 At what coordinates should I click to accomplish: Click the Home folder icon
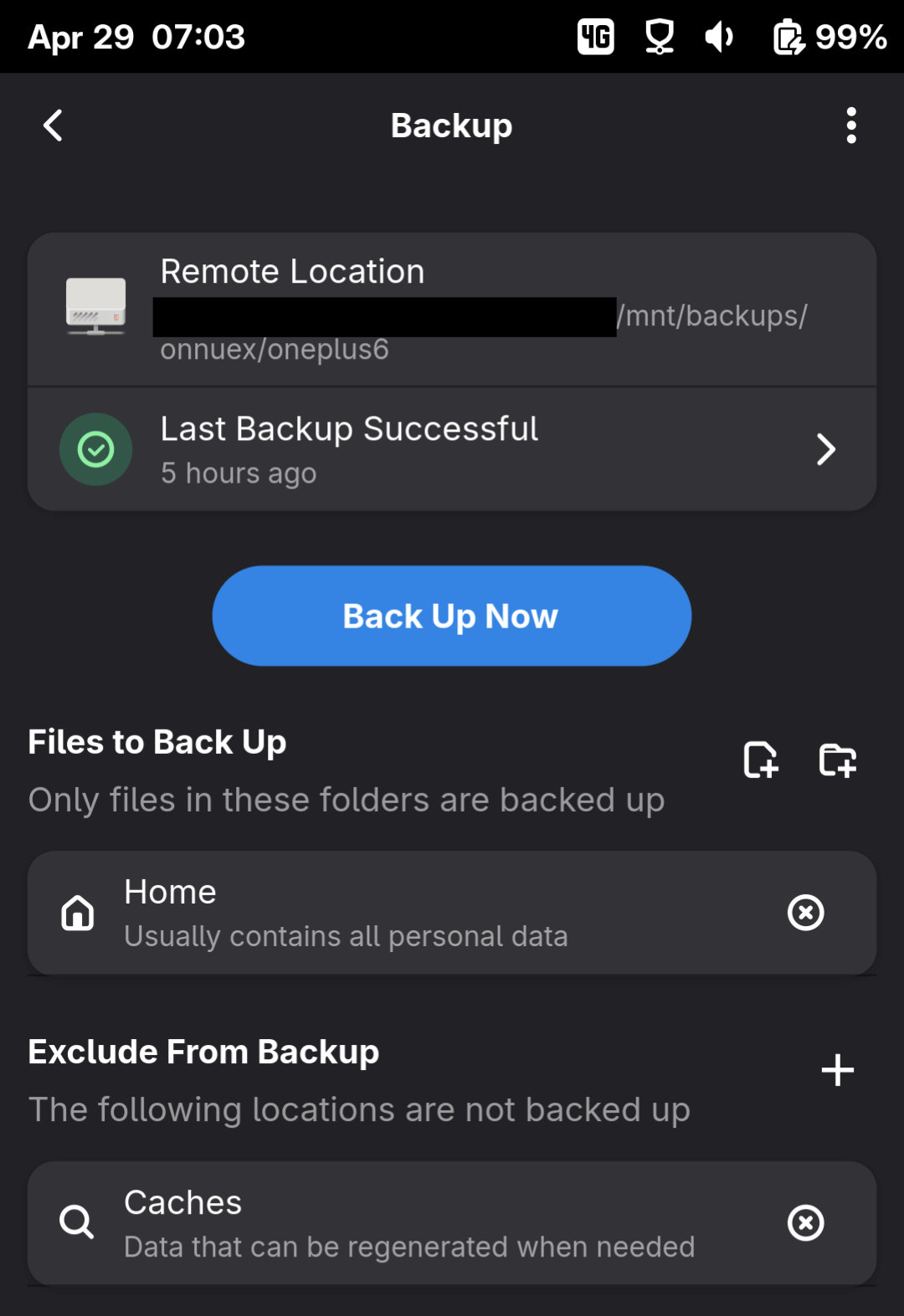coord(78,913)
